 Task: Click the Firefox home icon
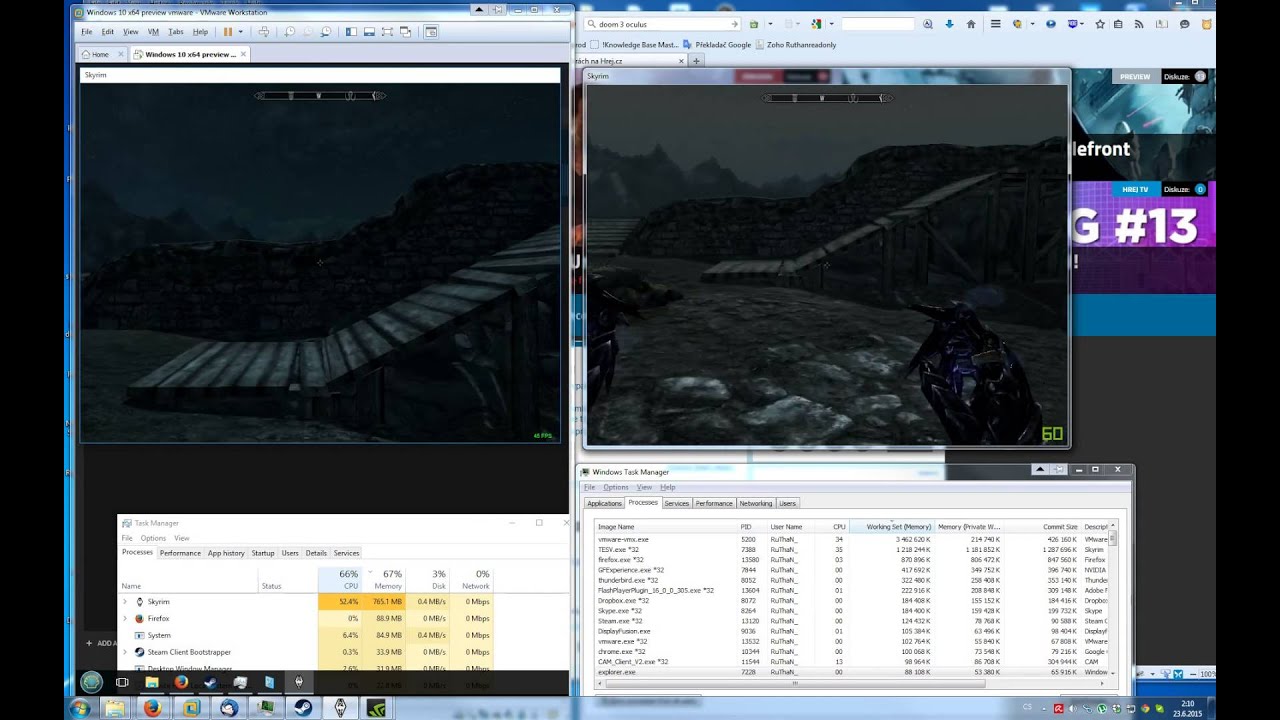(970, 24)
